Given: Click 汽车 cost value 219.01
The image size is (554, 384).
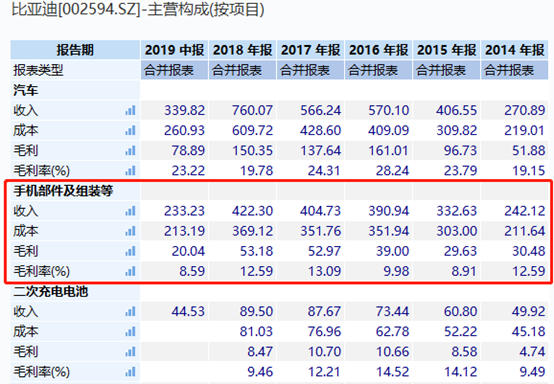Looking at the screenshot, I should [525, 131].
